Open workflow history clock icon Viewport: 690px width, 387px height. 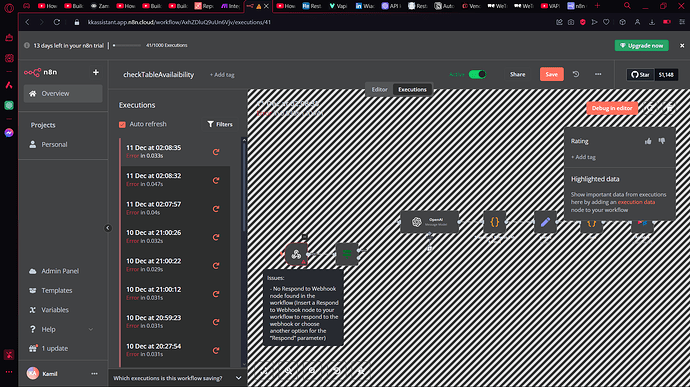(x=576, y=74)
